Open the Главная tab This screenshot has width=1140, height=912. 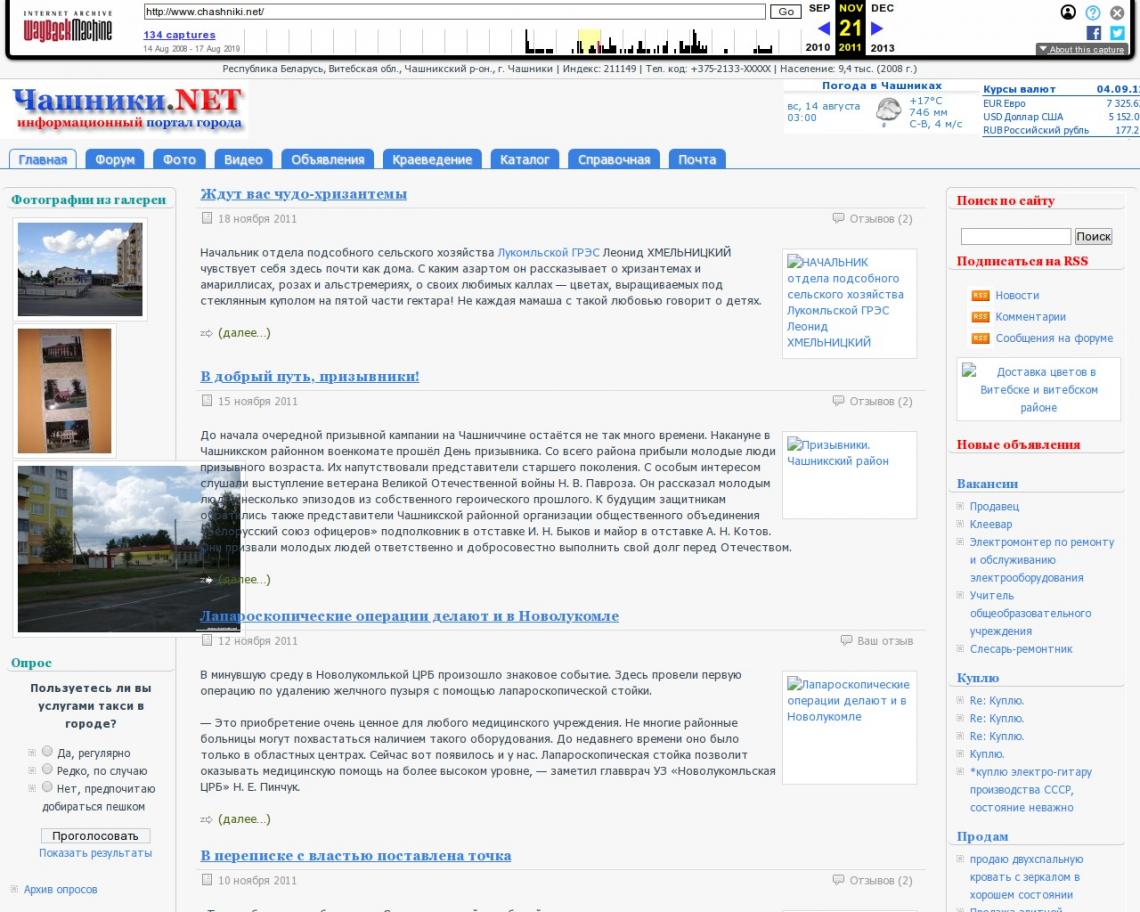tap(43, 159)
